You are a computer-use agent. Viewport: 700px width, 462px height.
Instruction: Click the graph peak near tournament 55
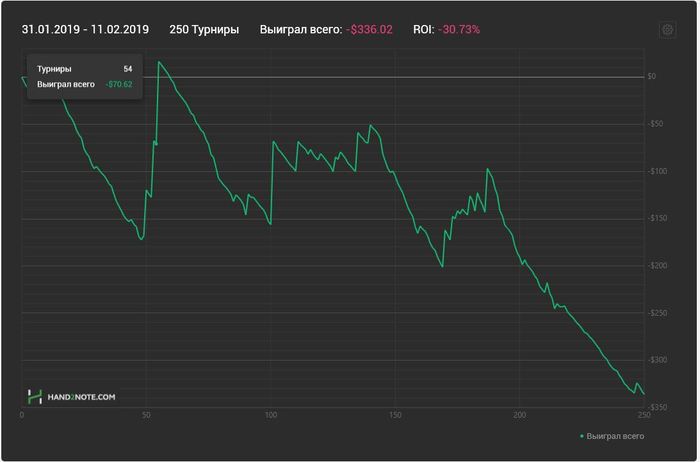159,62
